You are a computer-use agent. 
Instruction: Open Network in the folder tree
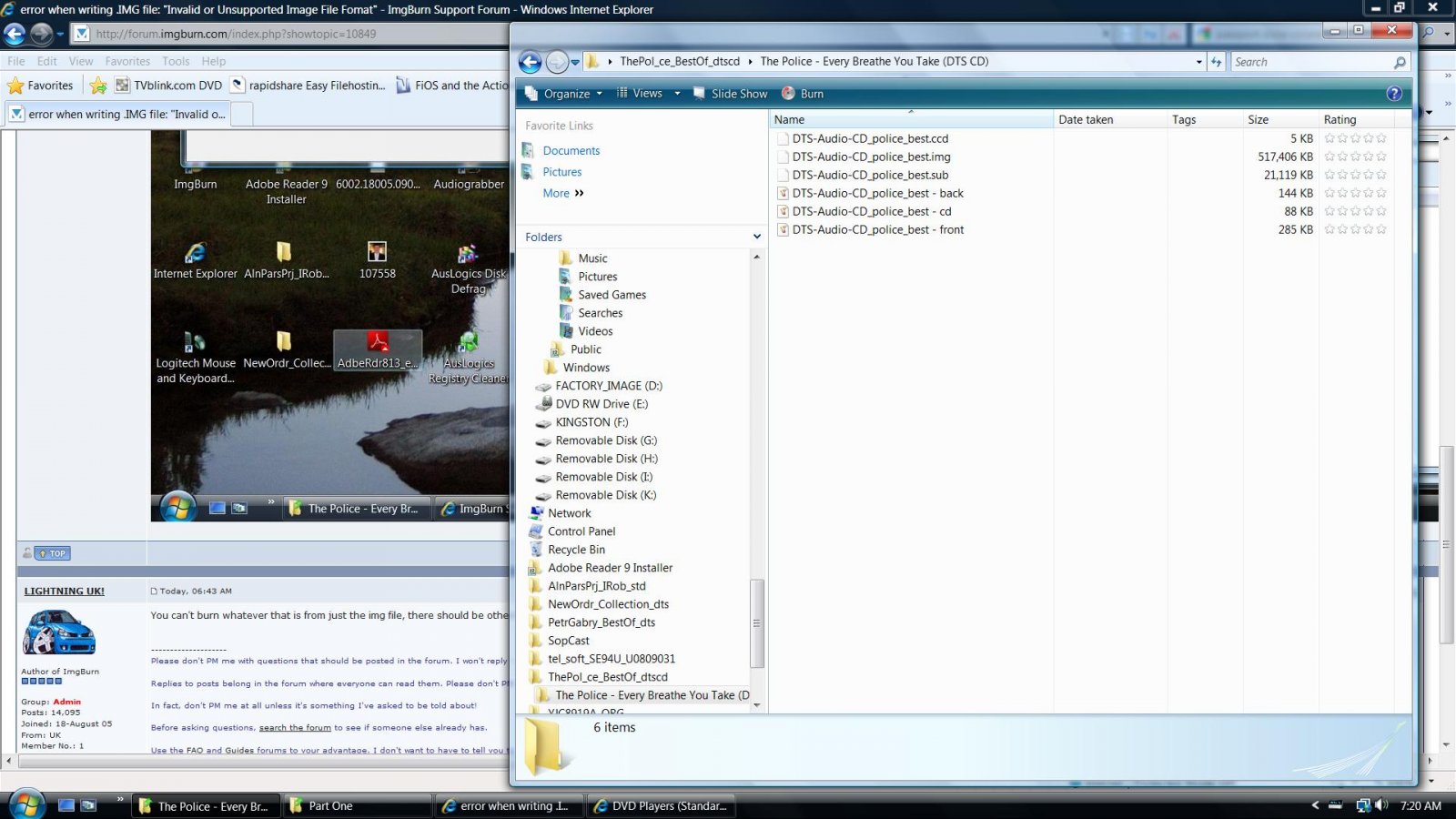[569, 513]
